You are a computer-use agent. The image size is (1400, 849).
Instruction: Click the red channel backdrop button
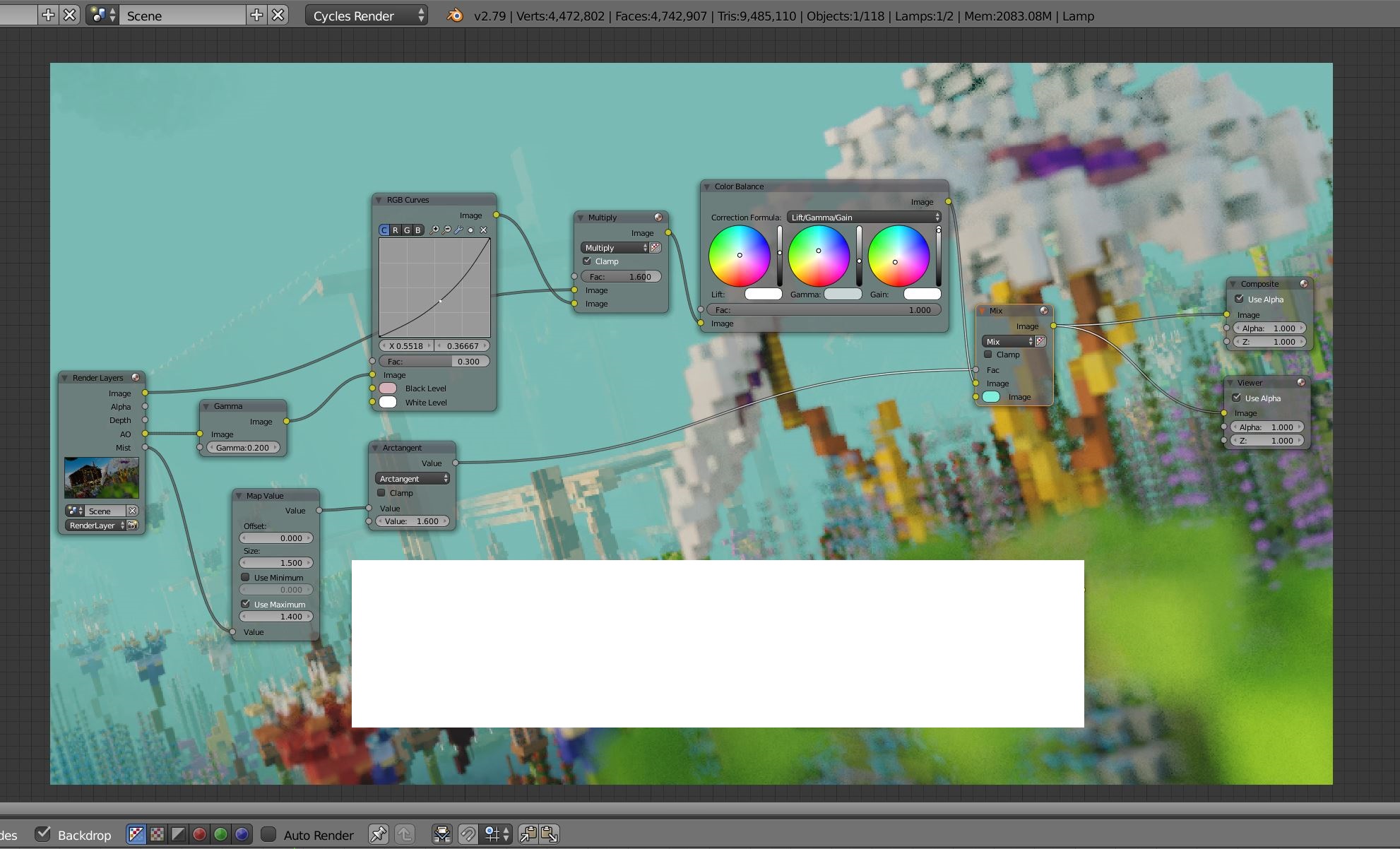coord(199,834)
